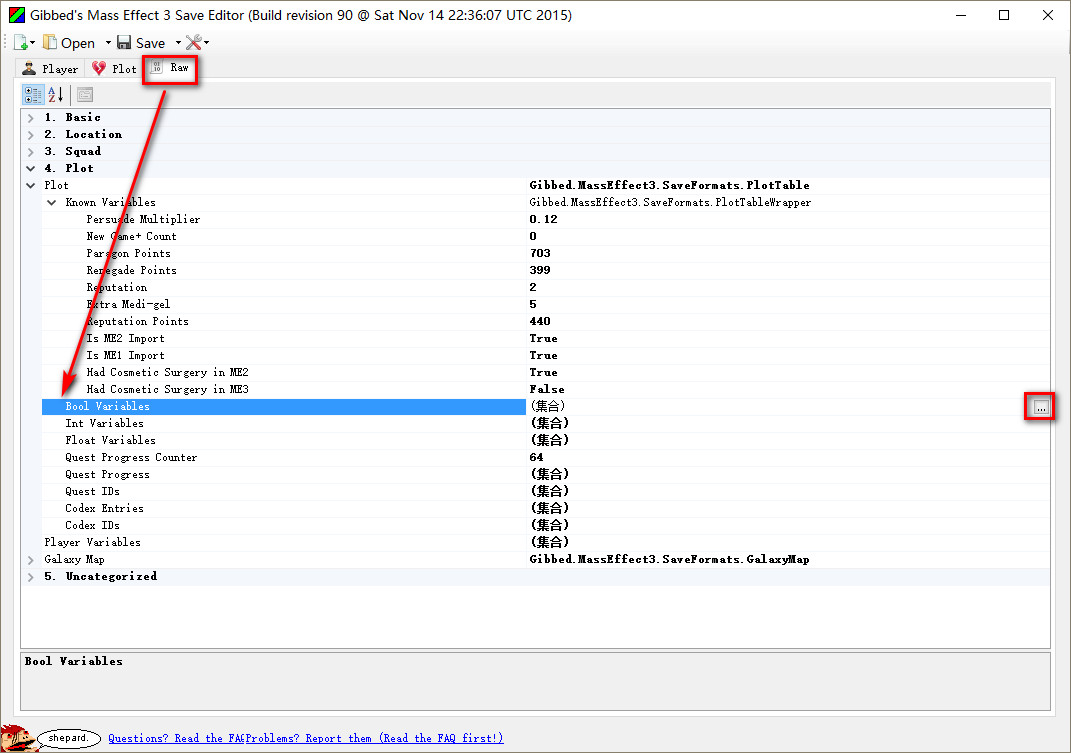This screenshot has width=1071, height=753.
Task: Expand the 5. Uncategorized category
Action: [x=31, y=577]
